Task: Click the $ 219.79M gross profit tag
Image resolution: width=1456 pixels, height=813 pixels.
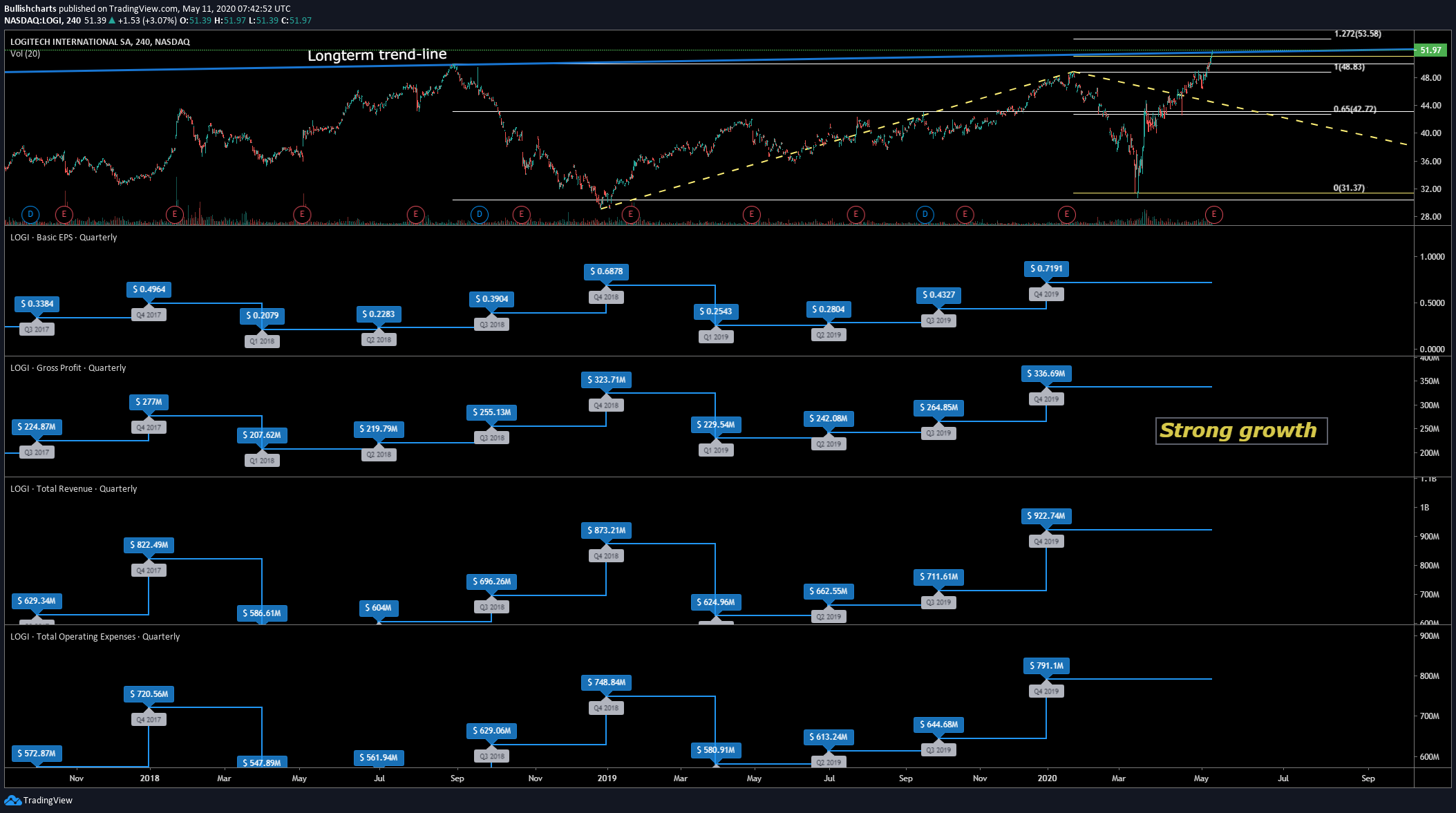Action: tap(379, 429)
